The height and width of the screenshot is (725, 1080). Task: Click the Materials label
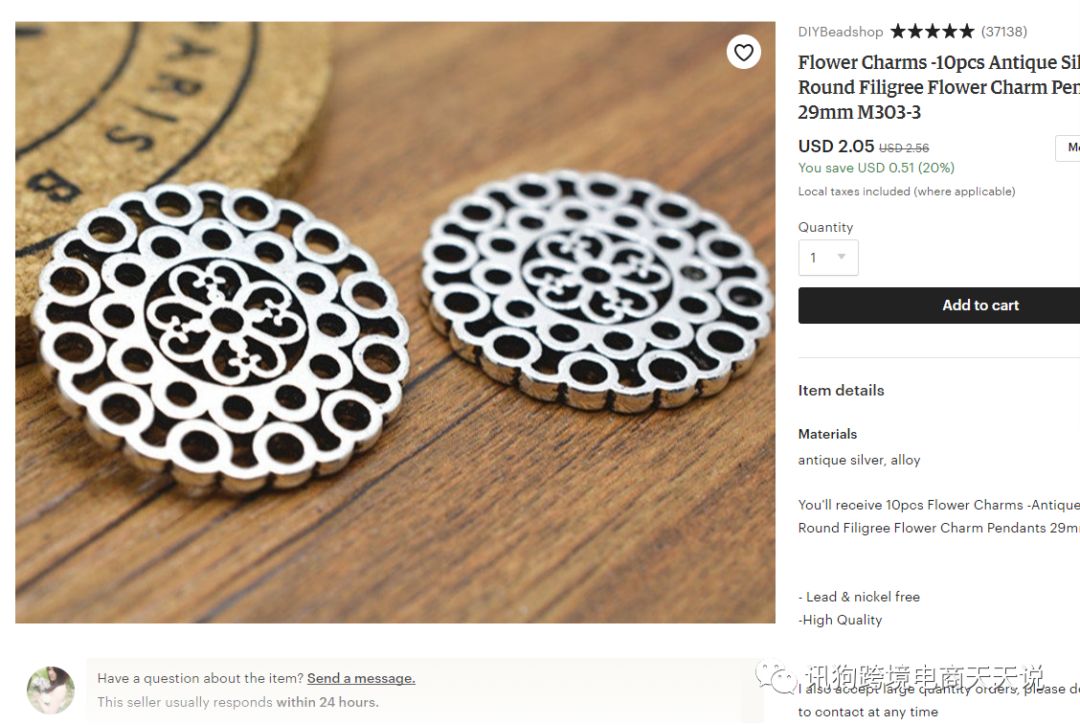coord(827,434)
